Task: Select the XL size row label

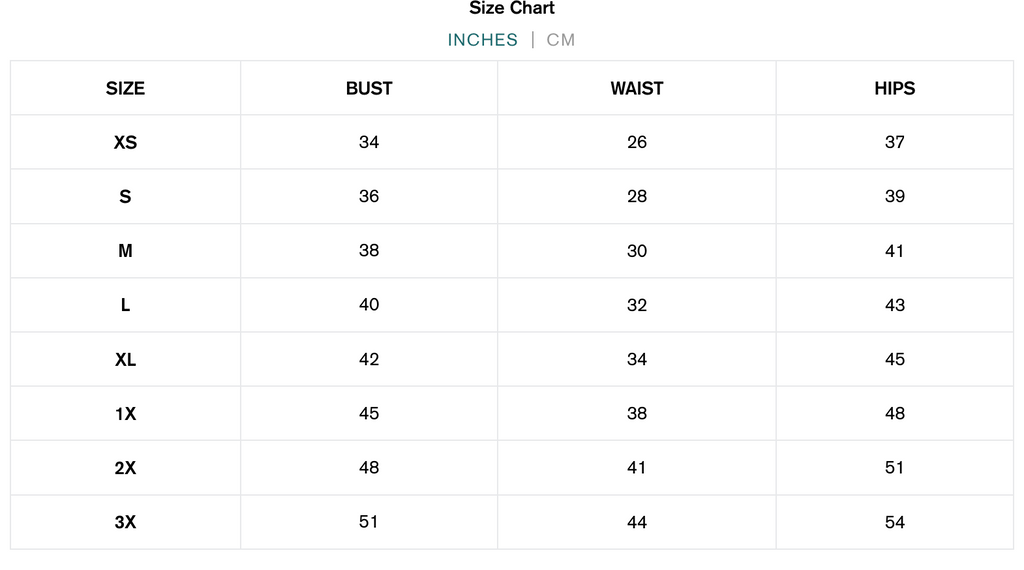Action: (125, 360)
